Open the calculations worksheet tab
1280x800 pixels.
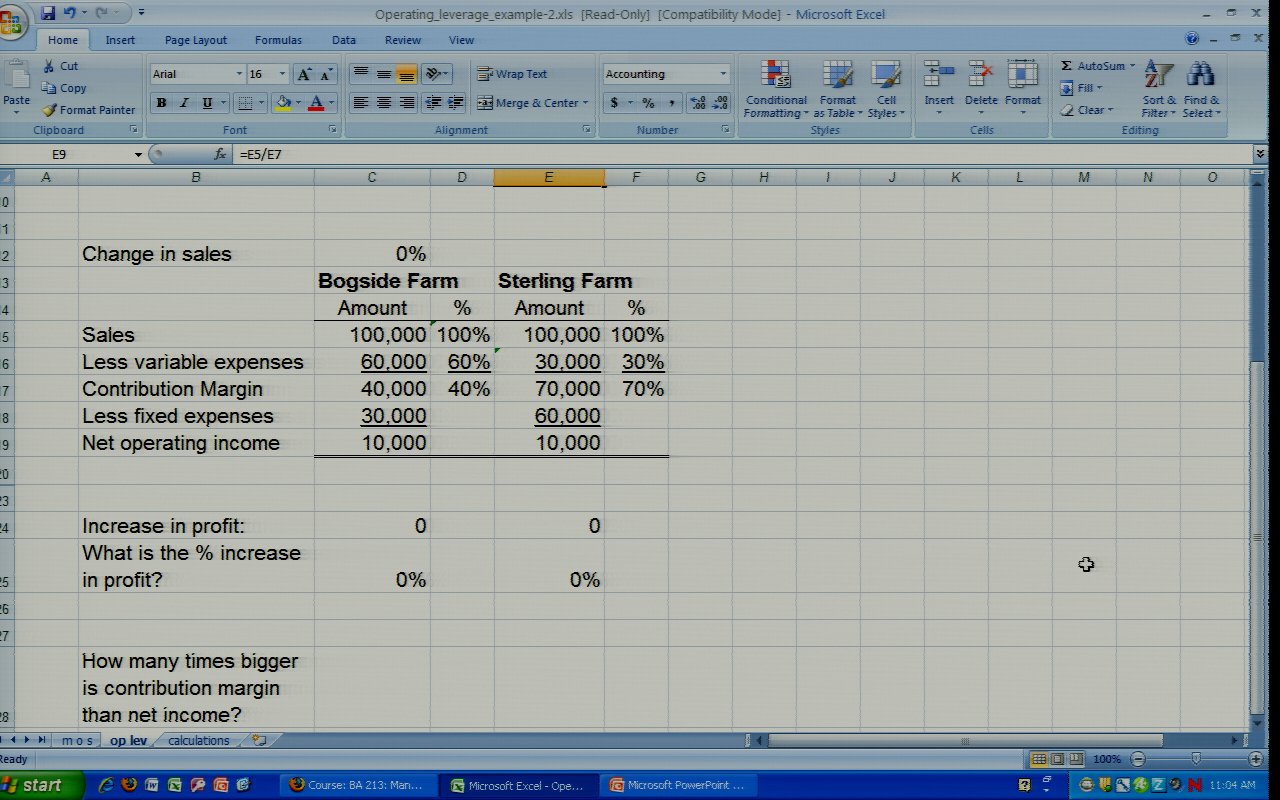pyautogui.click(x=198, y=740)
